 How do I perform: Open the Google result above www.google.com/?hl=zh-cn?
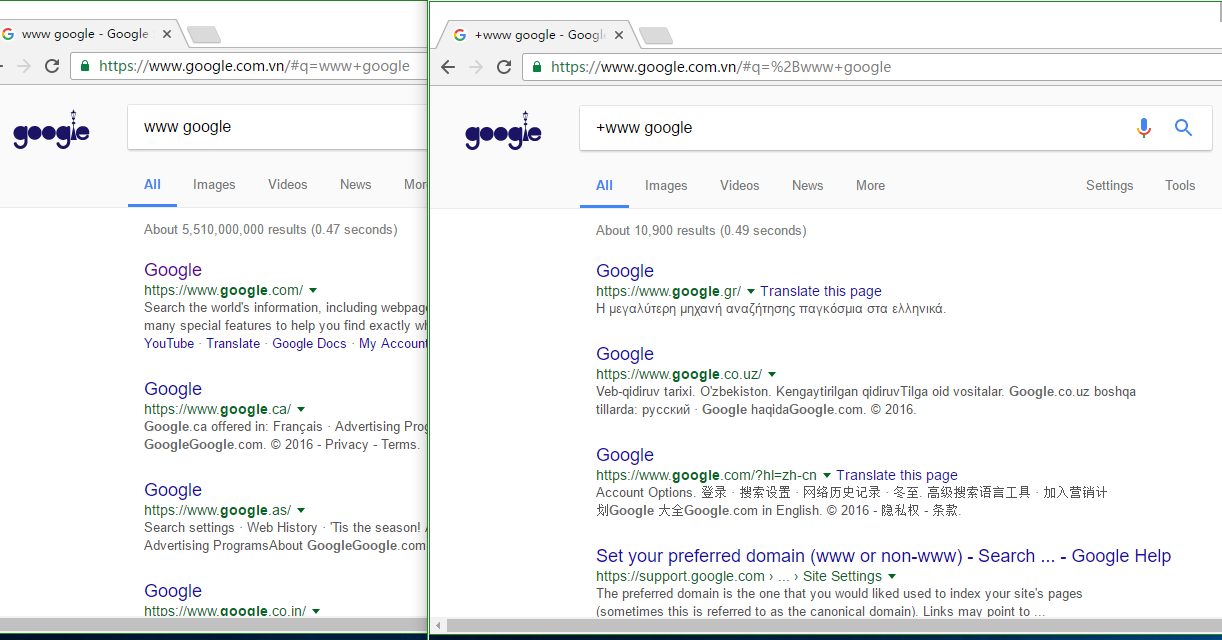[x=625, y=455]
